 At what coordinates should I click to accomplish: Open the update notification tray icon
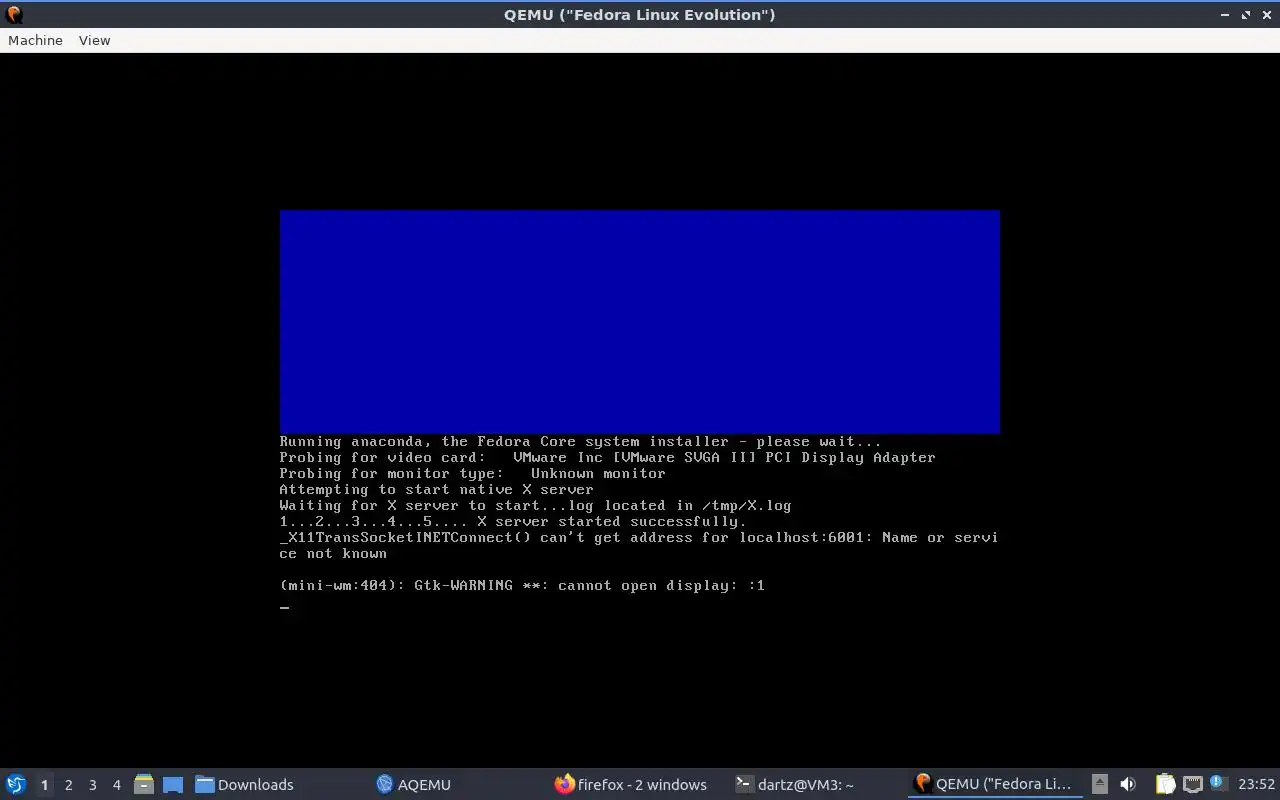pyautogui.click(x=1218, y=783)
